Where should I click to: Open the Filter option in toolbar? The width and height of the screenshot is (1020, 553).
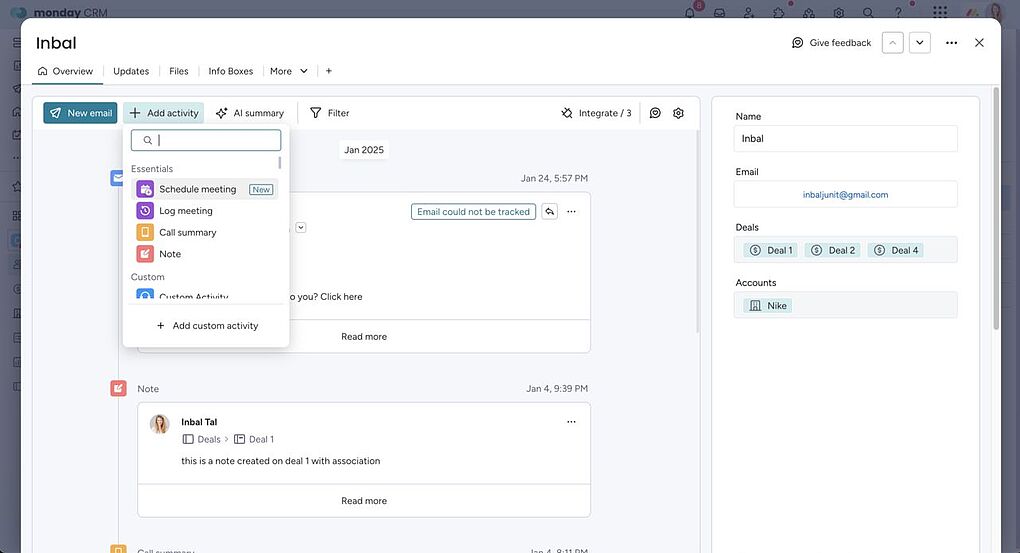(x=329, y=113)
